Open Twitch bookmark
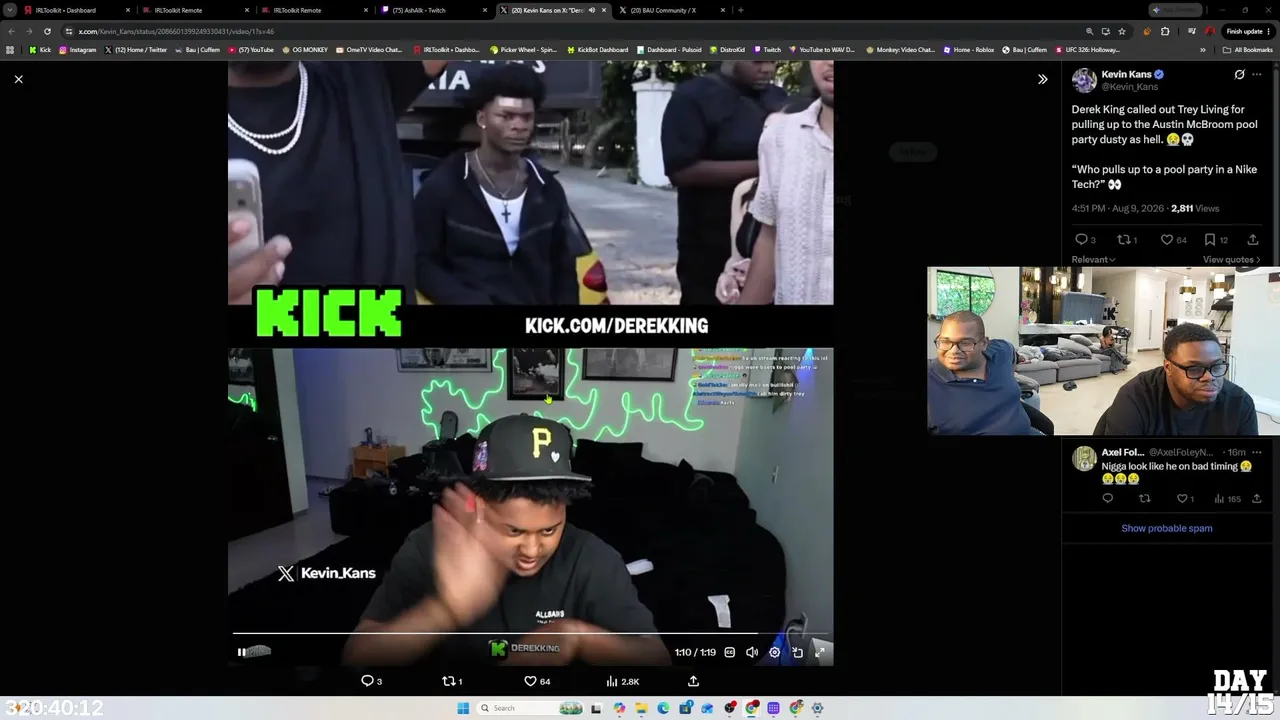Screen dimensions: 1280x720 tap(768, 50)
